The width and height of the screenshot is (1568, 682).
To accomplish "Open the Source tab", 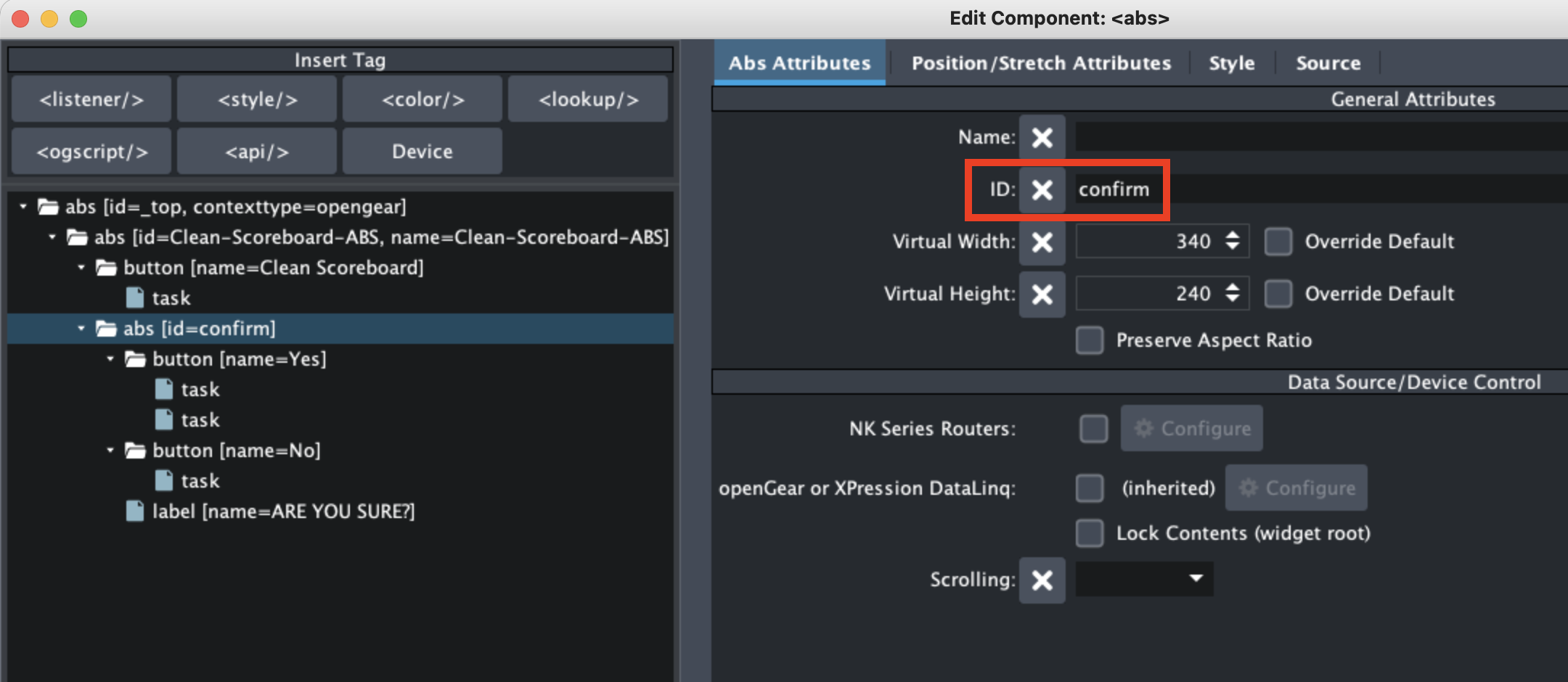I will pos(1328,63).
